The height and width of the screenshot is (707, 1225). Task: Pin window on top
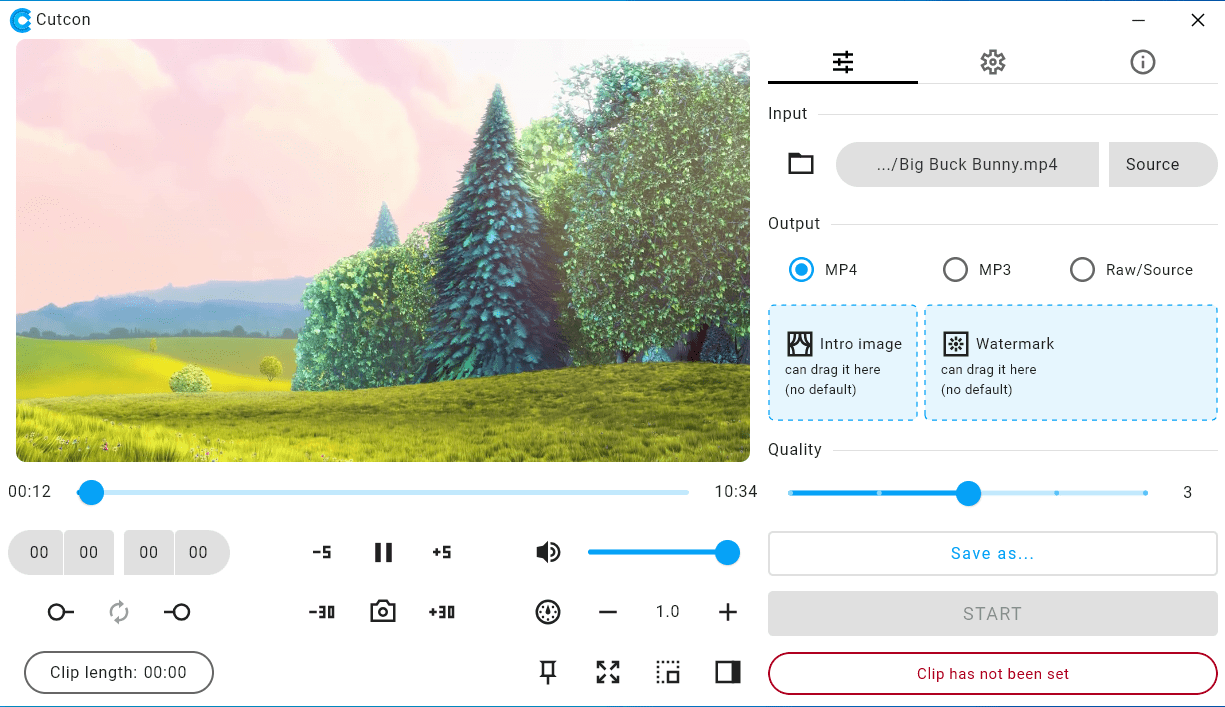pyautogui.click(x=548, y=672)
